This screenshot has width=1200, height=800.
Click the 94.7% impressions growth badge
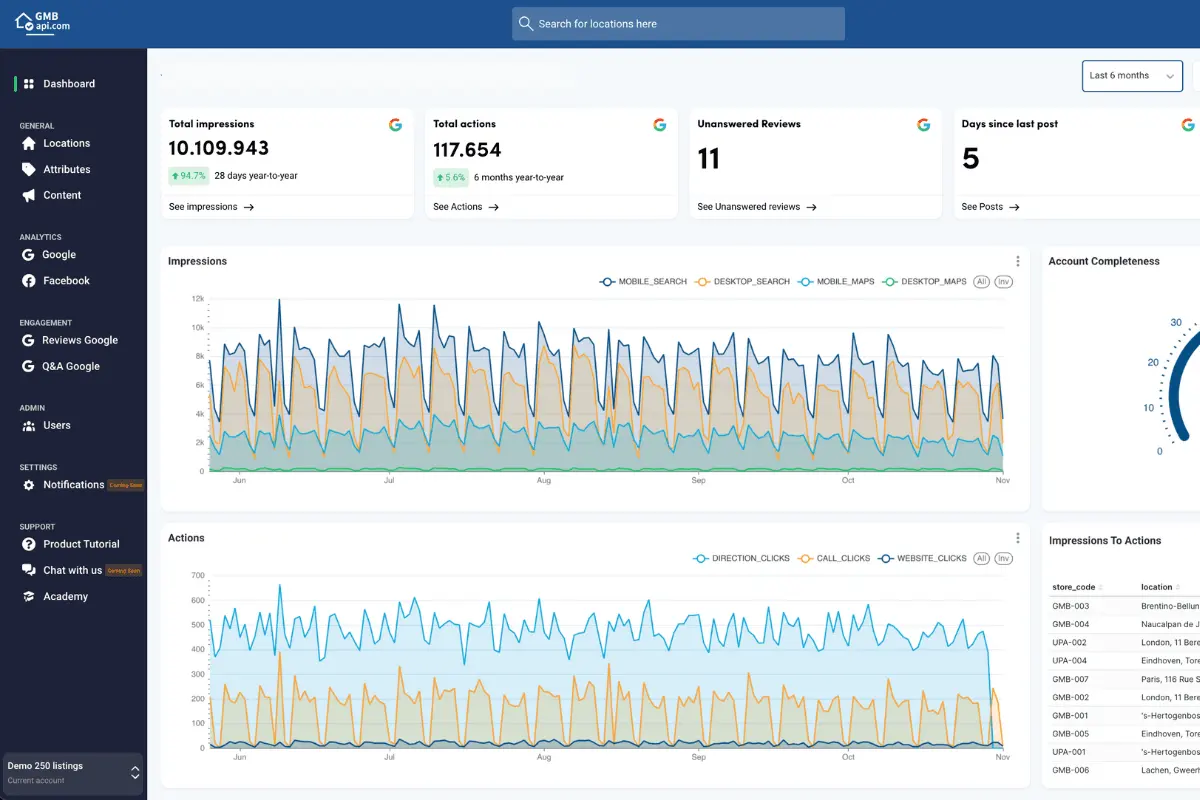(188, 176)
